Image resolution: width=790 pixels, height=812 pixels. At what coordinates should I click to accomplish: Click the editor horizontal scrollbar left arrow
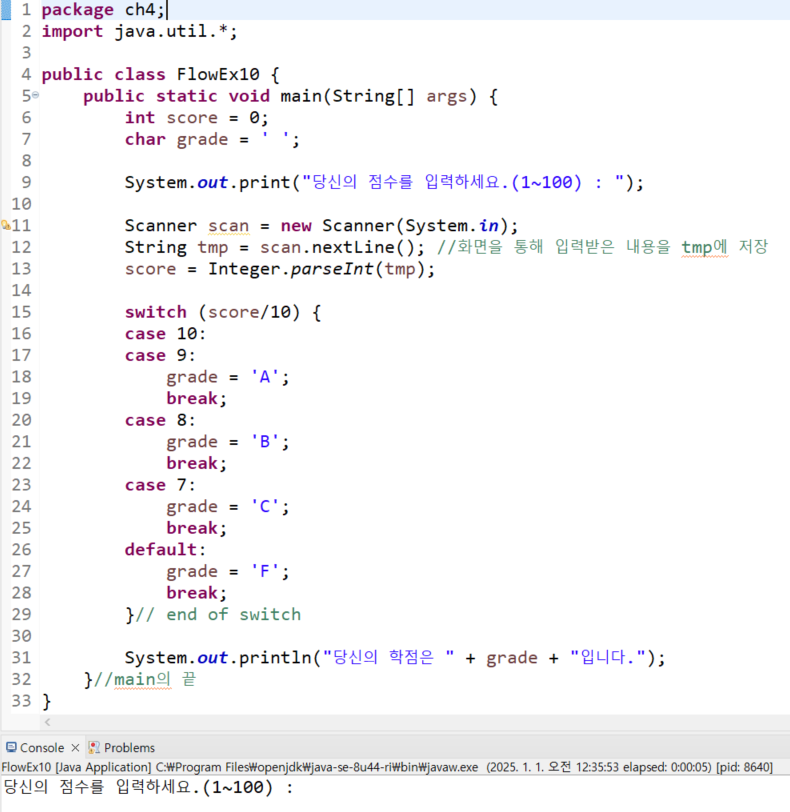[47, 722]
